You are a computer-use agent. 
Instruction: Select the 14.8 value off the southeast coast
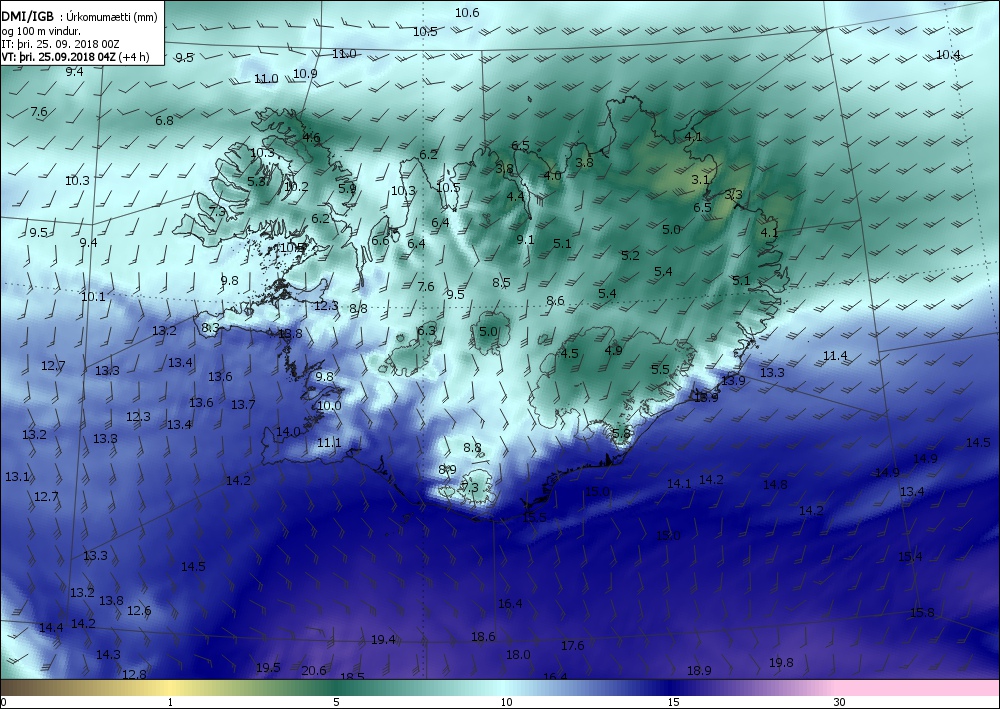point(775,484)
